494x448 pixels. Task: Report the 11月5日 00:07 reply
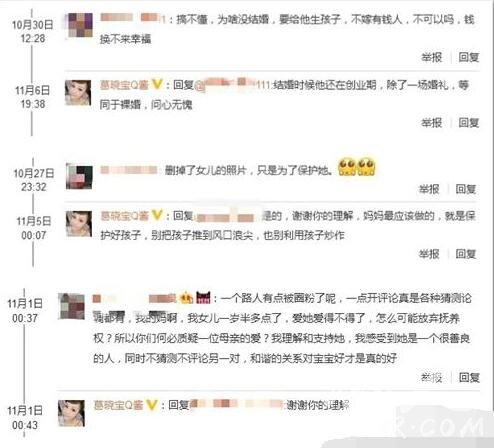pos(429,254)
